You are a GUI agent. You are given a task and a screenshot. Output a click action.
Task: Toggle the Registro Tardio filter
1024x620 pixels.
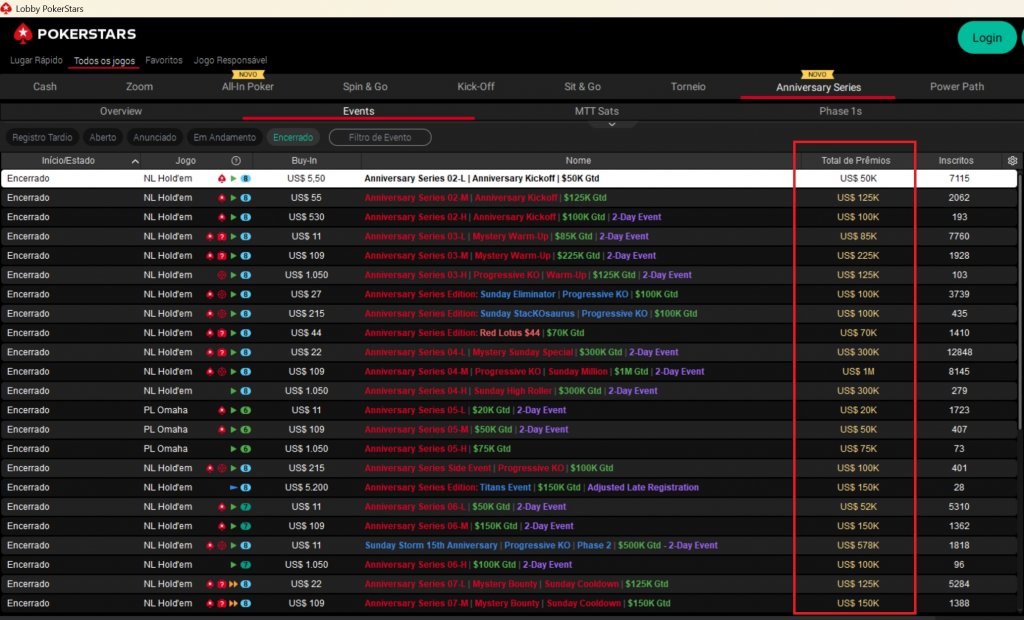42,137
